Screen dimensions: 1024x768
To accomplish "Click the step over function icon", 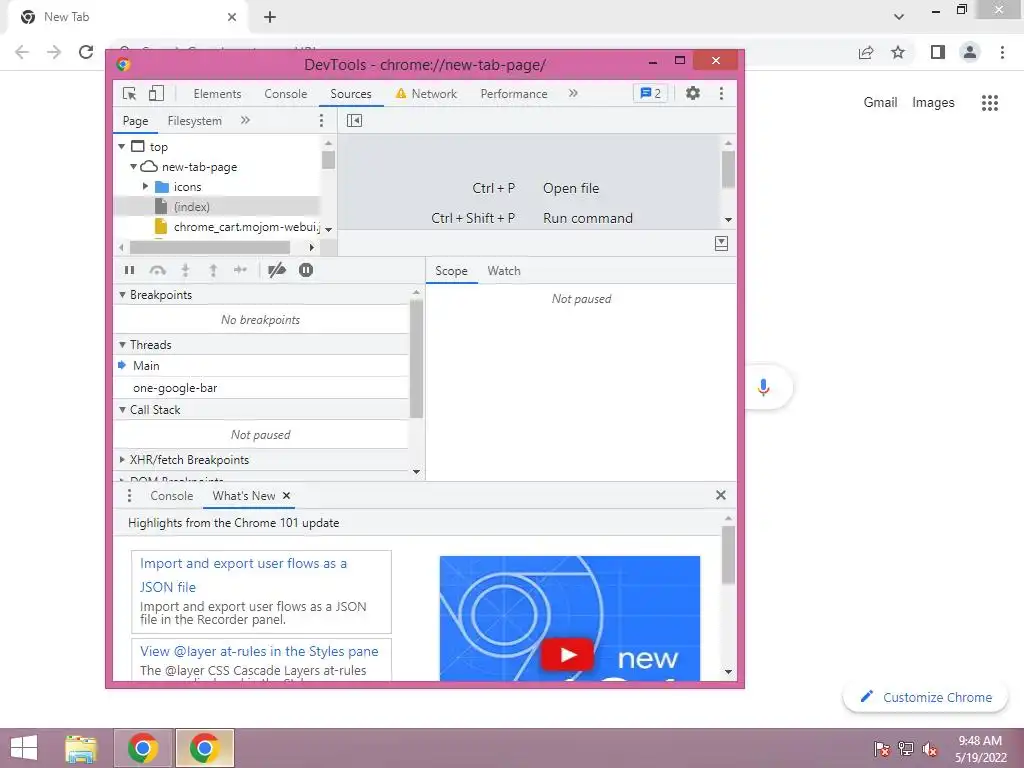I will coord(157,270).
